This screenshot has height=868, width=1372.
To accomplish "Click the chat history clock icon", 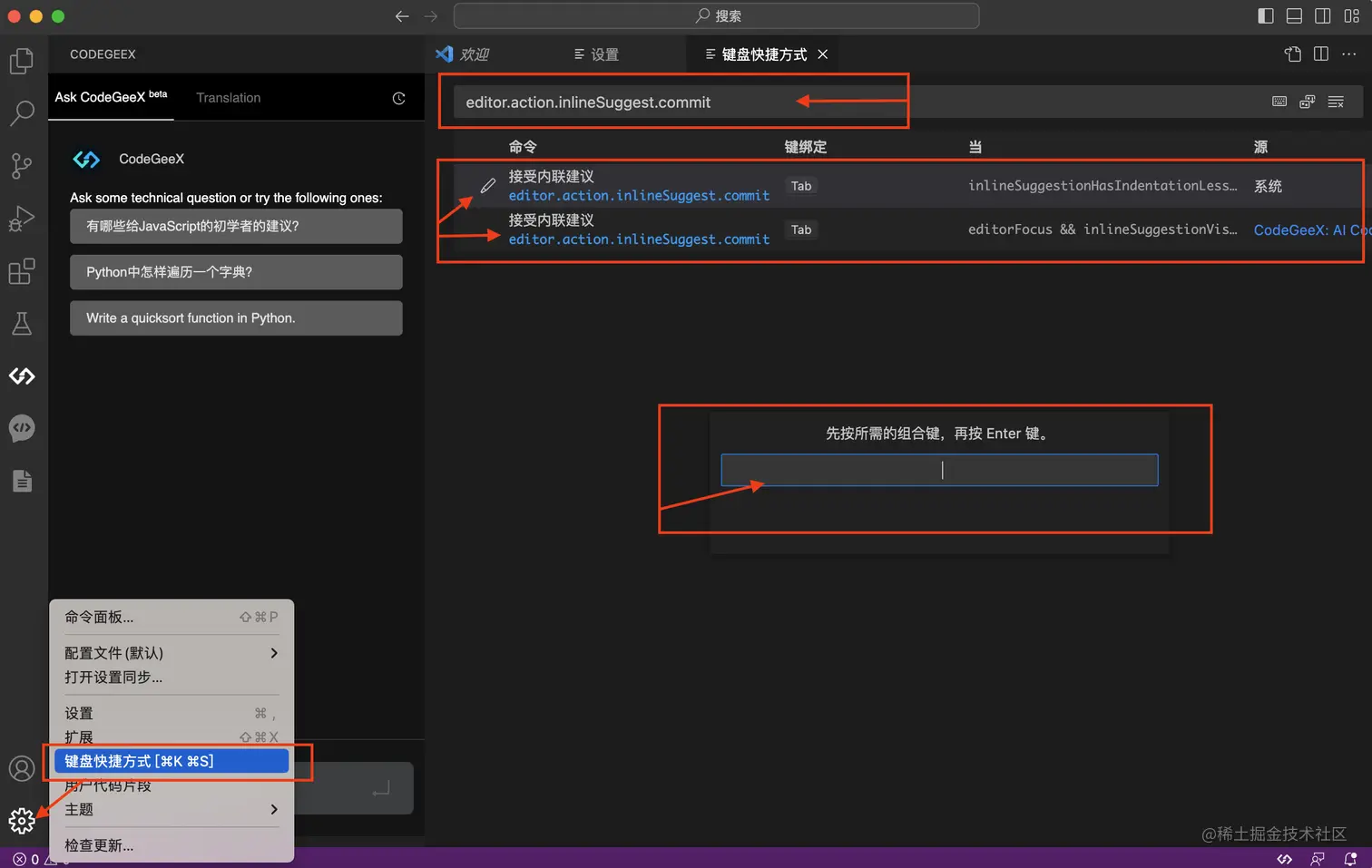I will pyautogui.click(x=398, y=98).
